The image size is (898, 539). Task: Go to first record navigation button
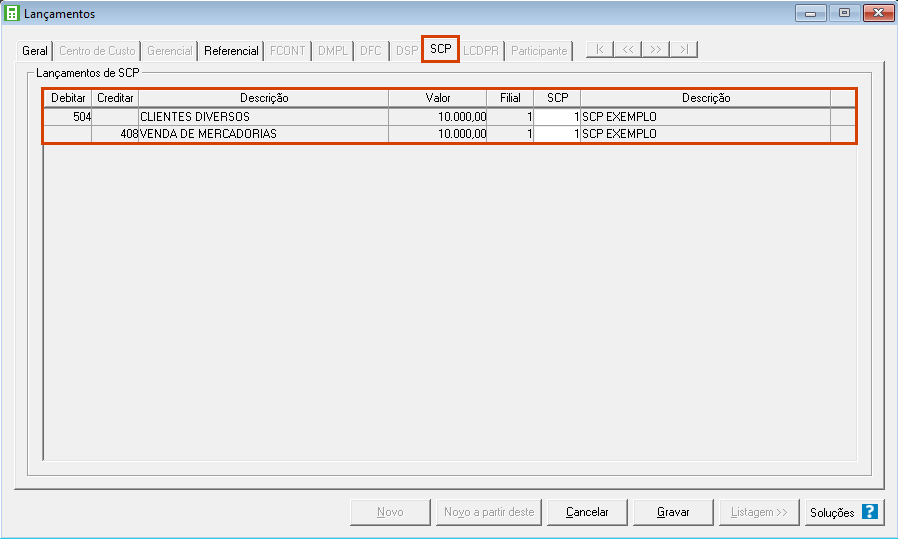599,50
